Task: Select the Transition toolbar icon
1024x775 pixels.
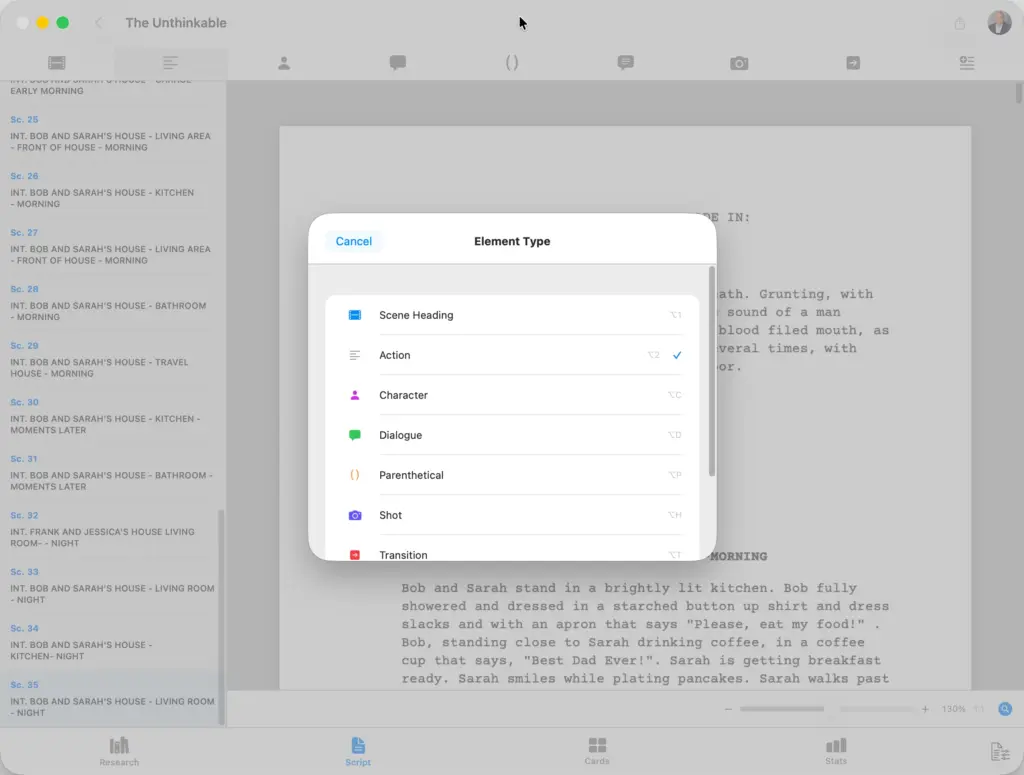Action: pyautogui.click(x=853, y=63)
